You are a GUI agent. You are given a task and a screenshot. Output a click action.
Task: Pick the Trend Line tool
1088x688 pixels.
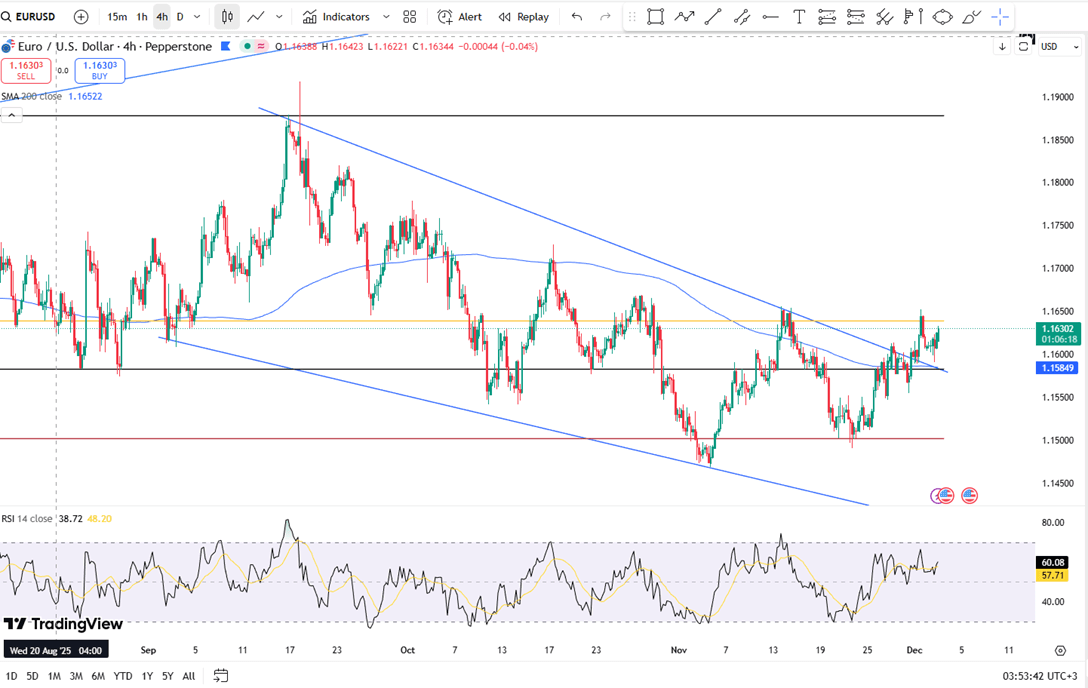pos(712,17)
